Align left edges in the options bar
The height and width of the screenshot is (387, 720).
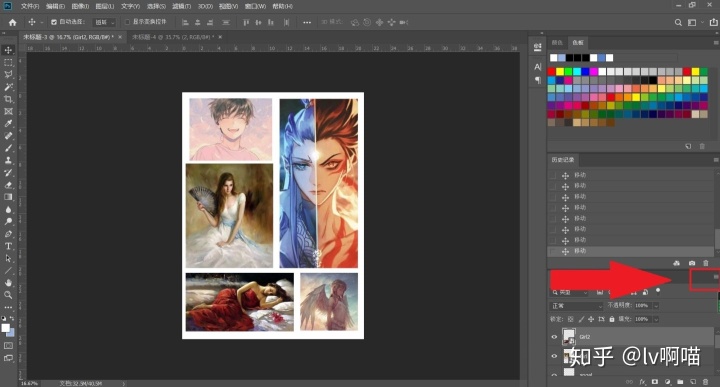tap(185, 22)
